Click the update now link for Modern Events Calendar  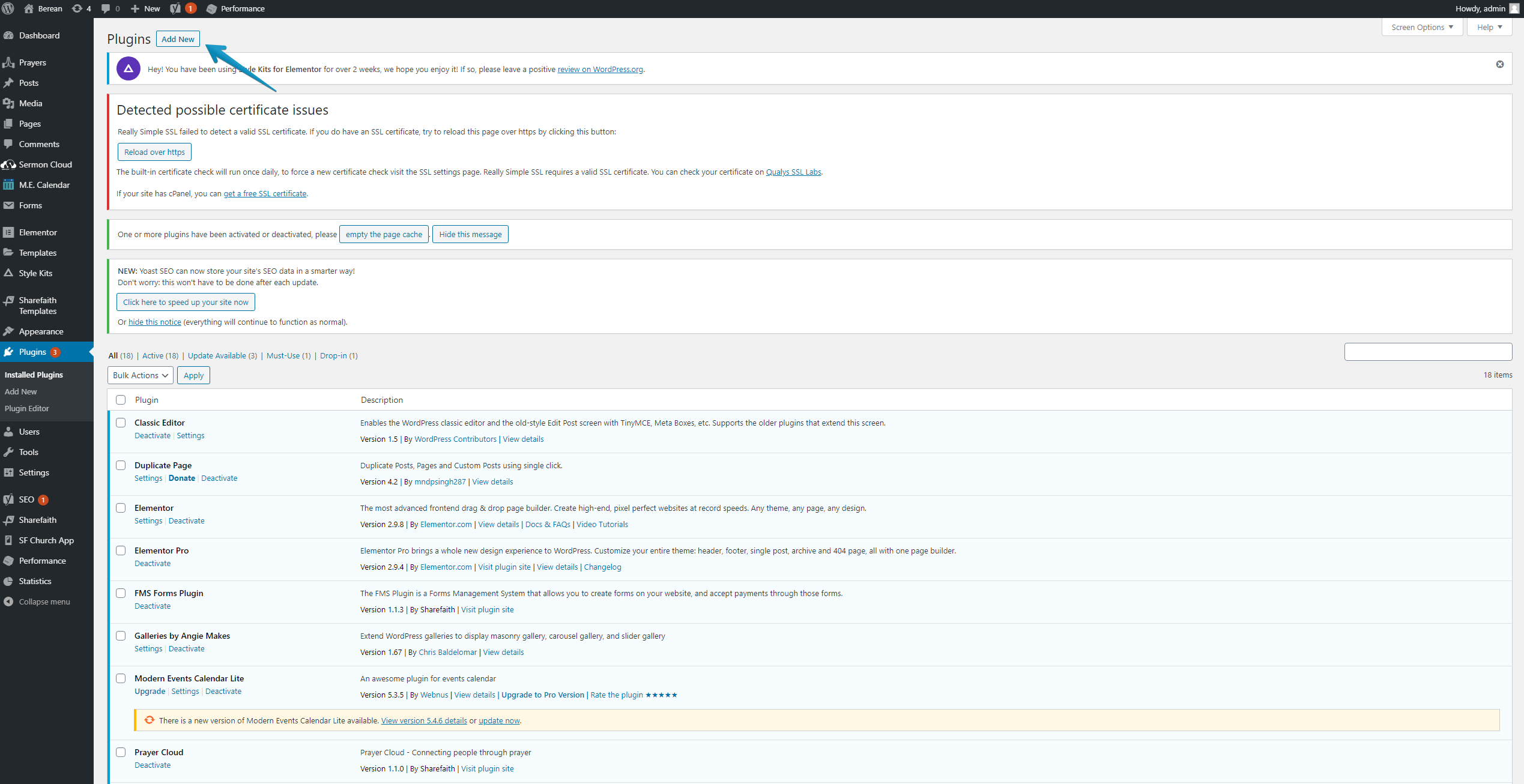pyautogui.click(x=499, y=720)
